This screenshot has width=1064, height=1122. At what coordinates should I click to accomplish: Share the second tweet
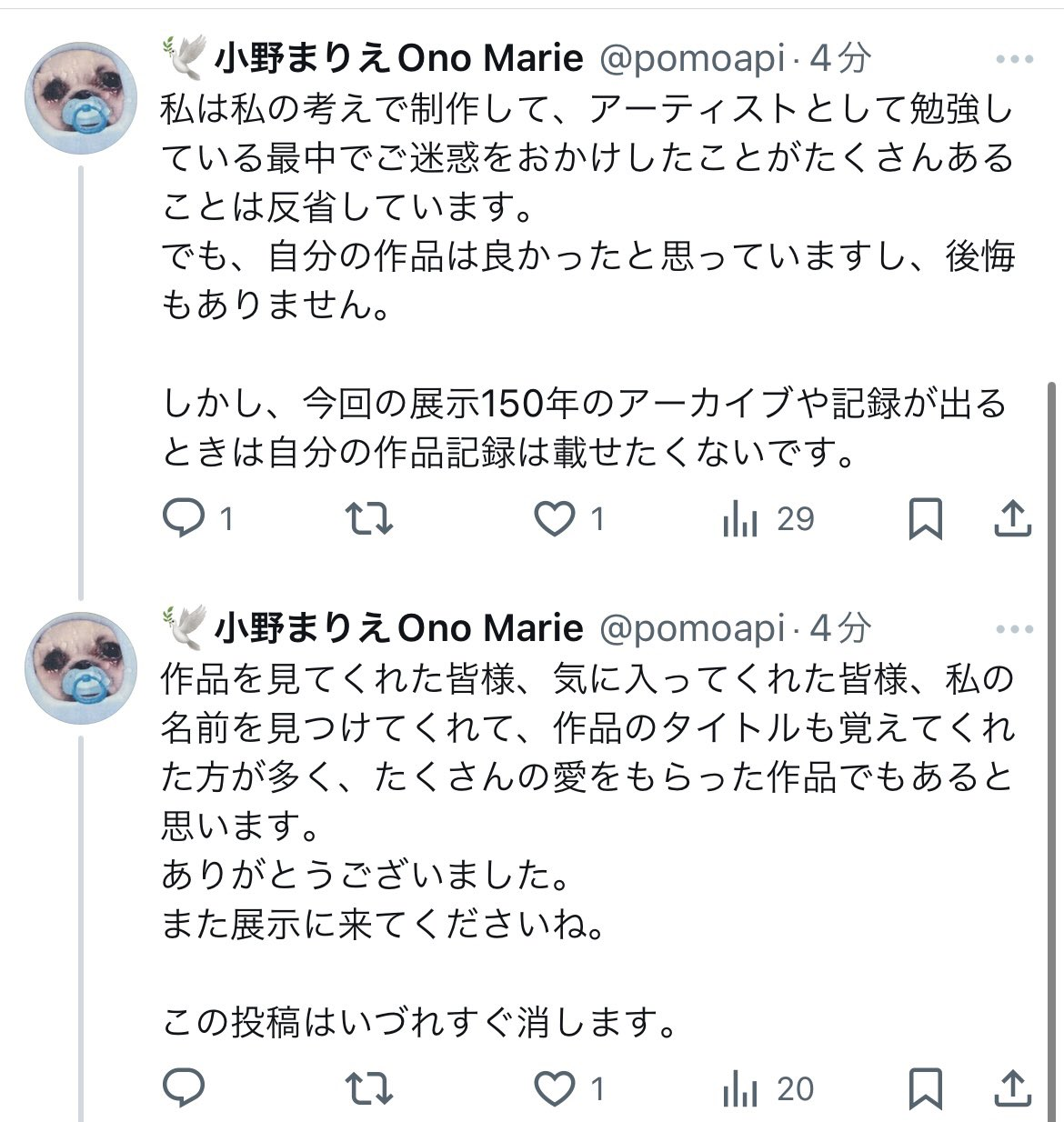(x=1012, y=1088)
